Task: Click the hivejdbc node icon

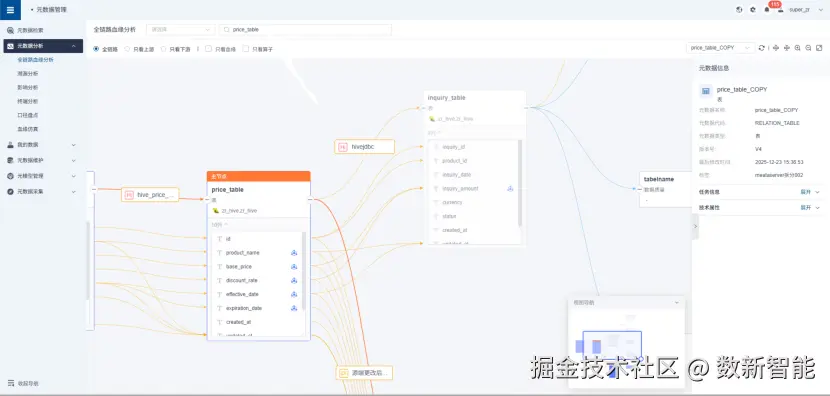Action: 343,147
